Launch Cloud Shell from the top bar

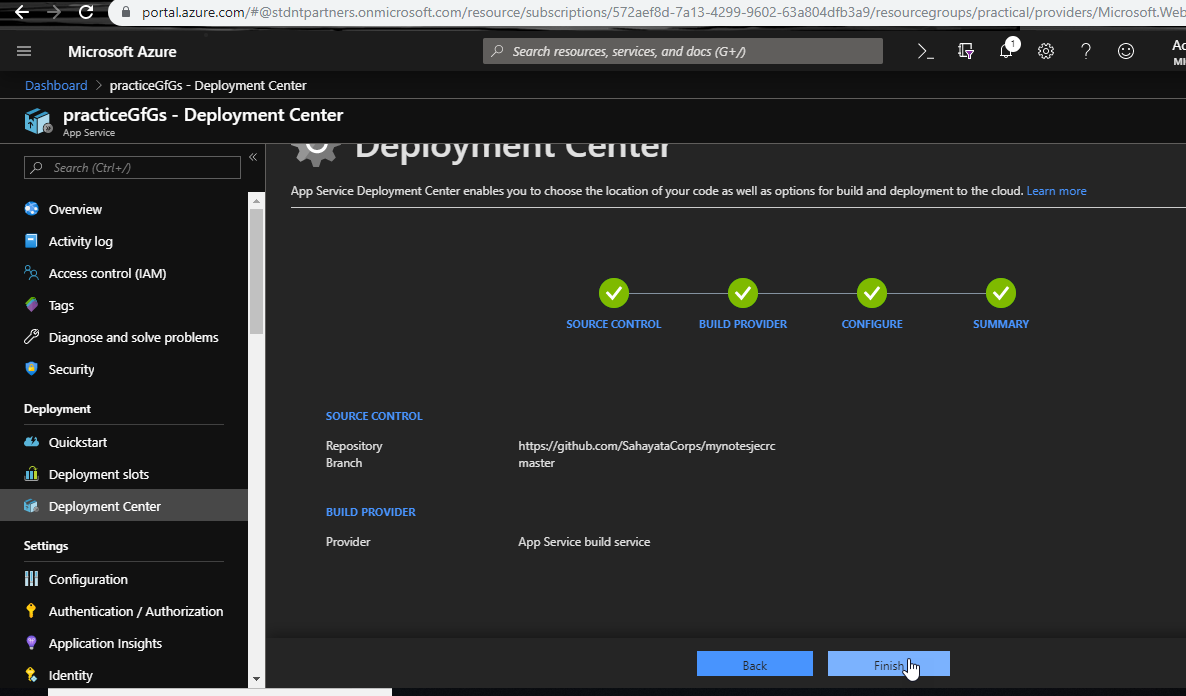click(x=925, y=51)
